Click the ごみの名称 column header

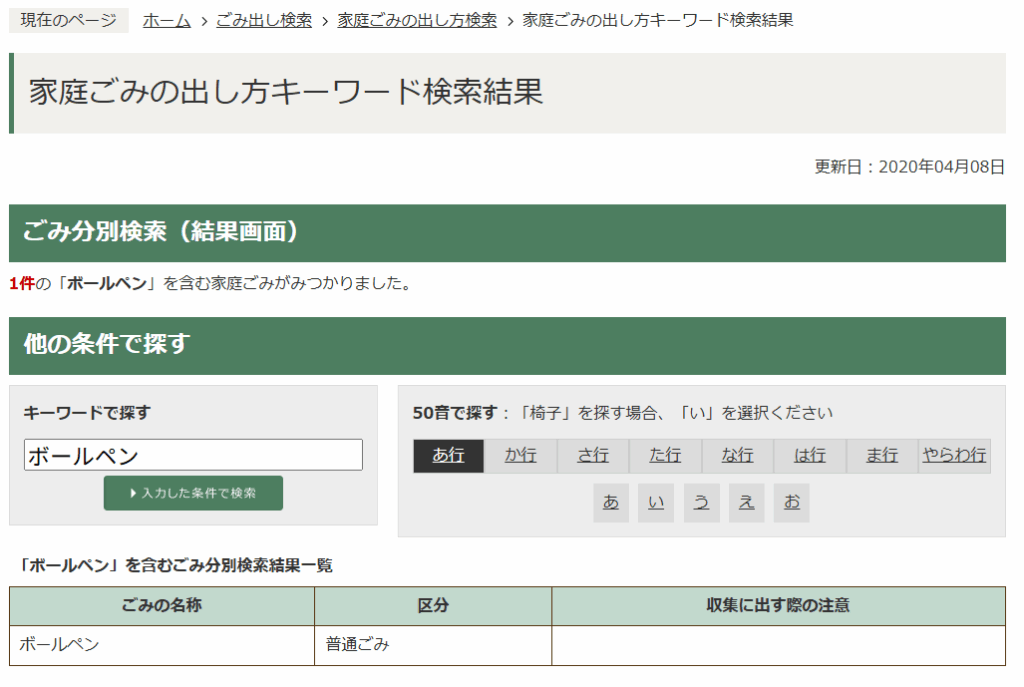pyautogui.click(x=162, y=606)
